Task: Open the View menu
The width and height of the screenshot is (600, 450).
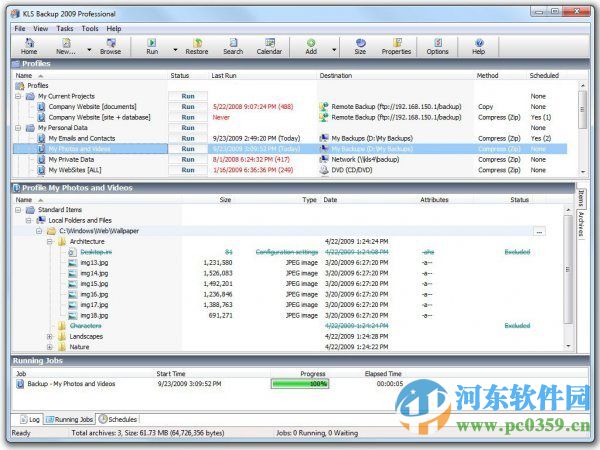Action: pos(41,29)
